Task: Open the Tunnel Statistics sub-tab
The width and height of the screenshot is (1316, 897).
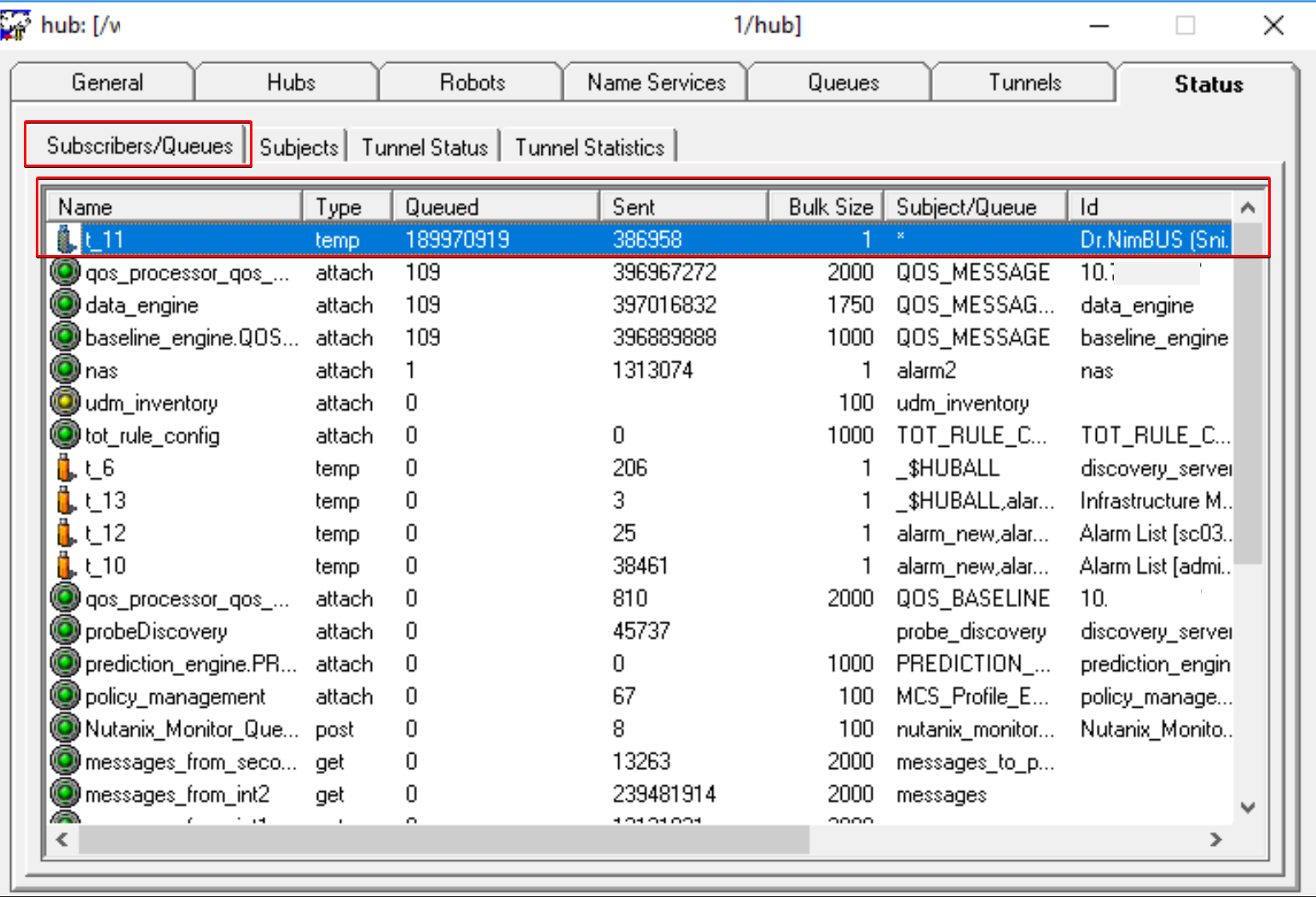Action: pos(588,148)
